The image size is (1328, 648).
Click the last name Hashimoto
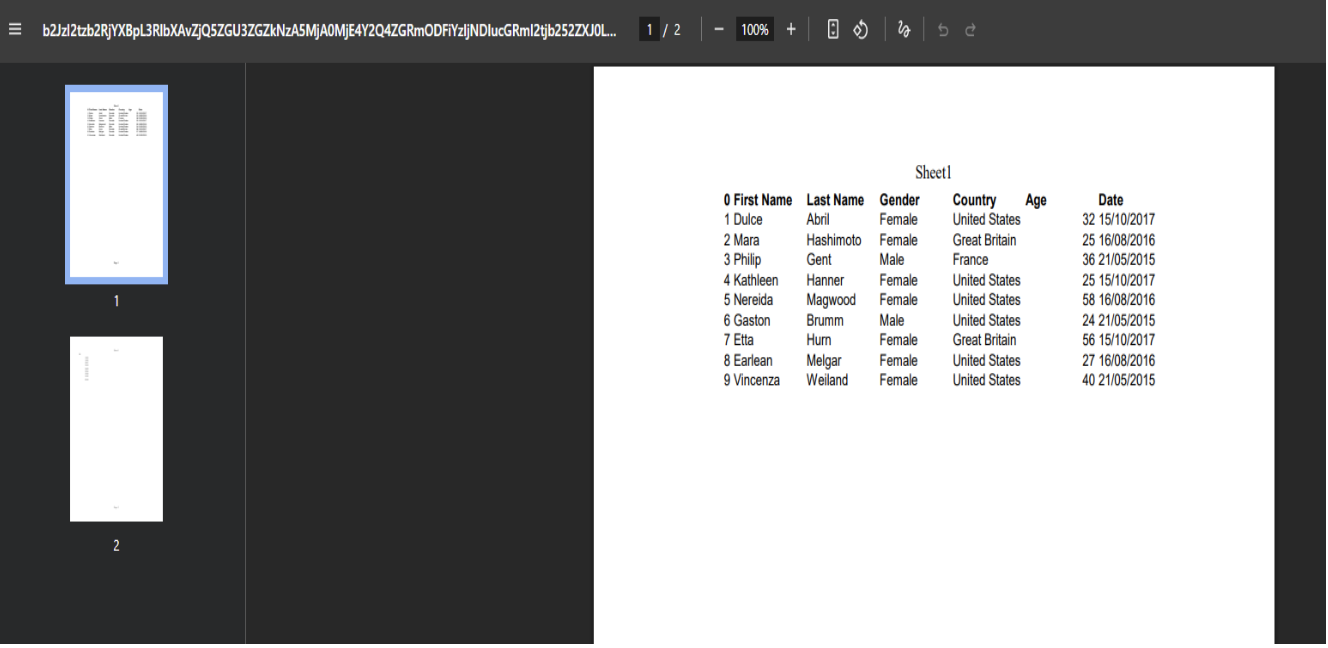coord(833,240)
